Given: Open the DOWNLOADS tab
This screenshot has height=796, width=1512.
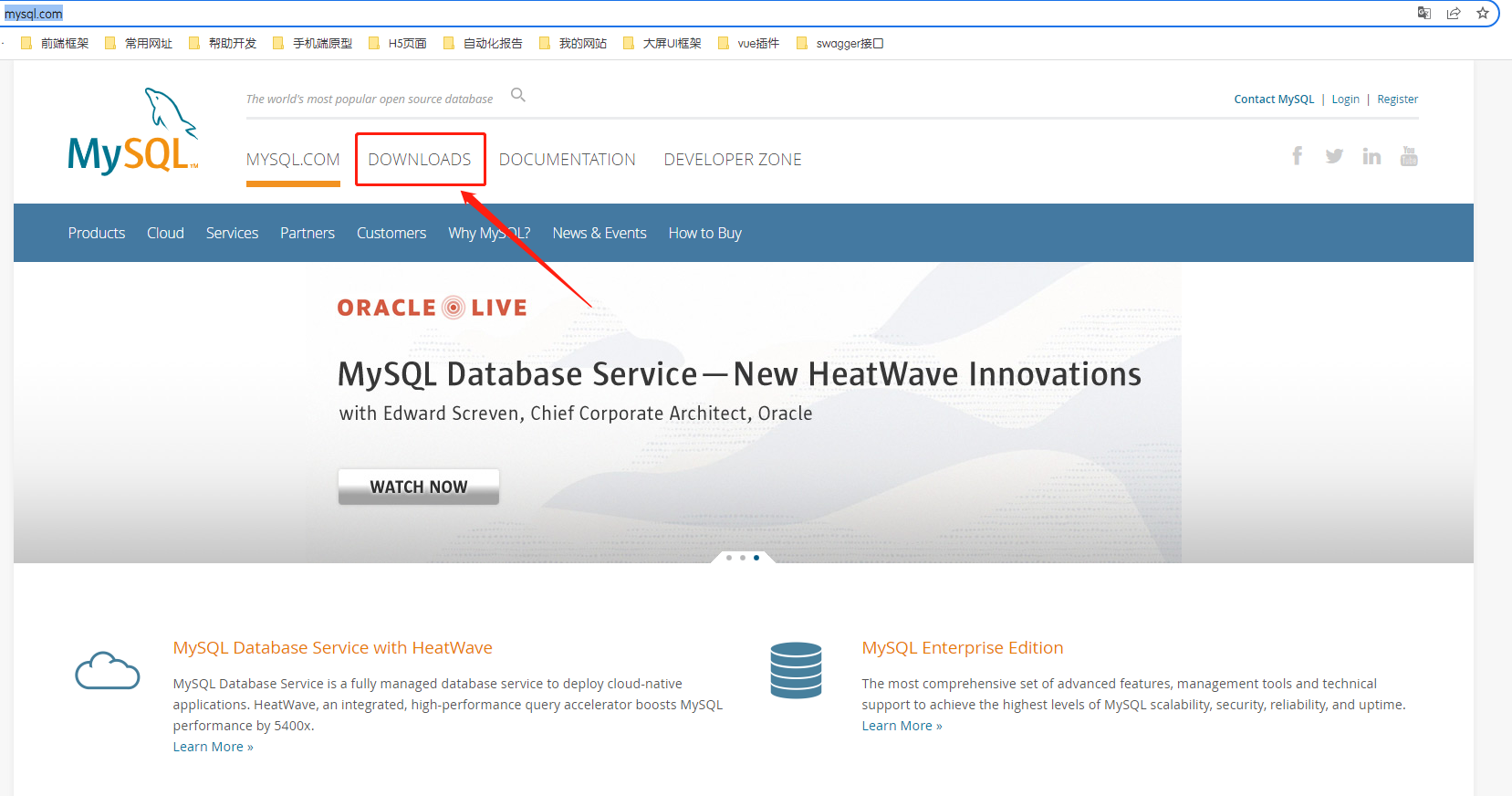Looking at the screenshot, I should [420, 160].
